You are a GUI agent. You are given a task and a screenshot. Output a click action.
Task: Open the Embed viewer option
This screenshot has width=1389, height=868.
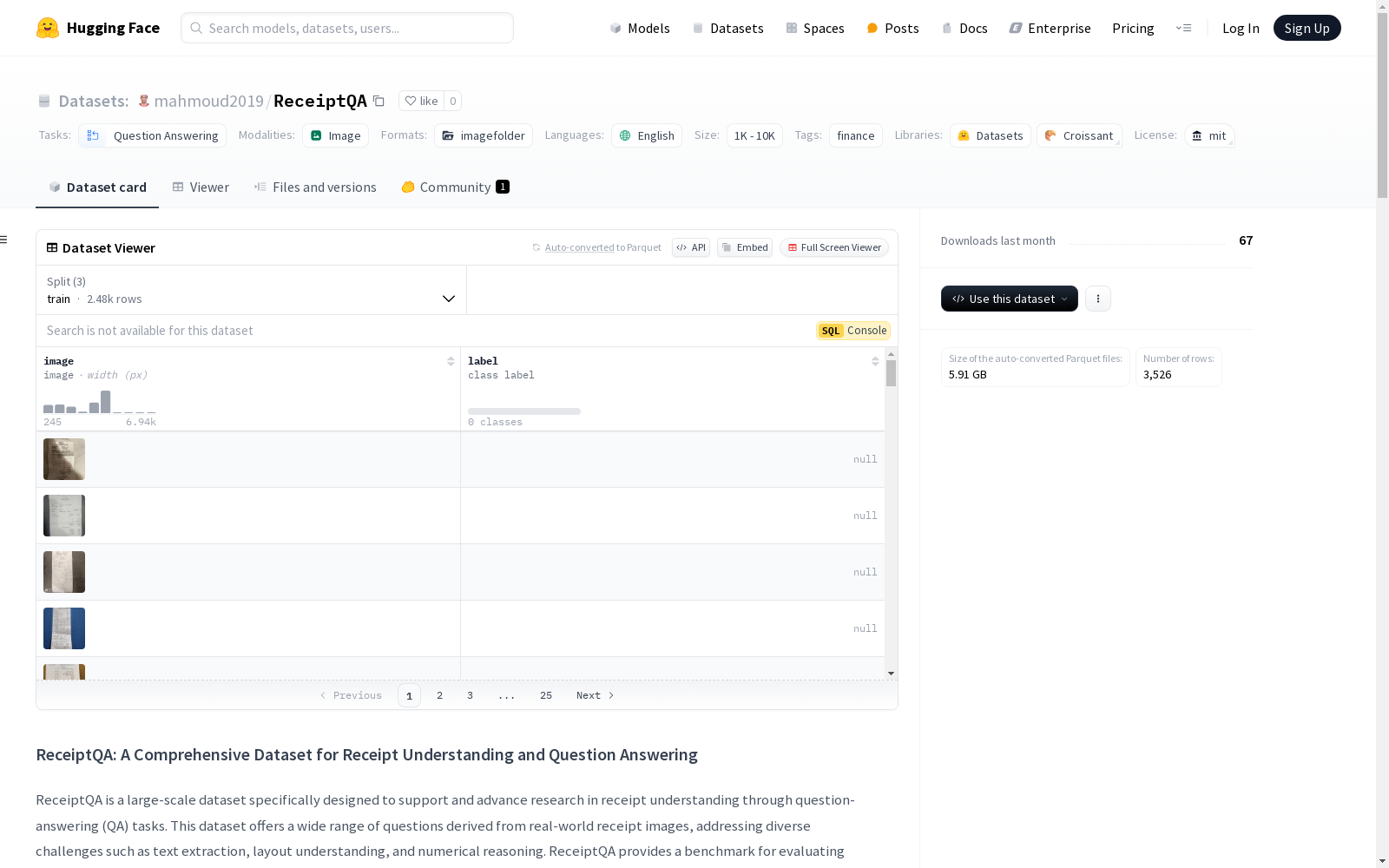(x=745, y=247)
